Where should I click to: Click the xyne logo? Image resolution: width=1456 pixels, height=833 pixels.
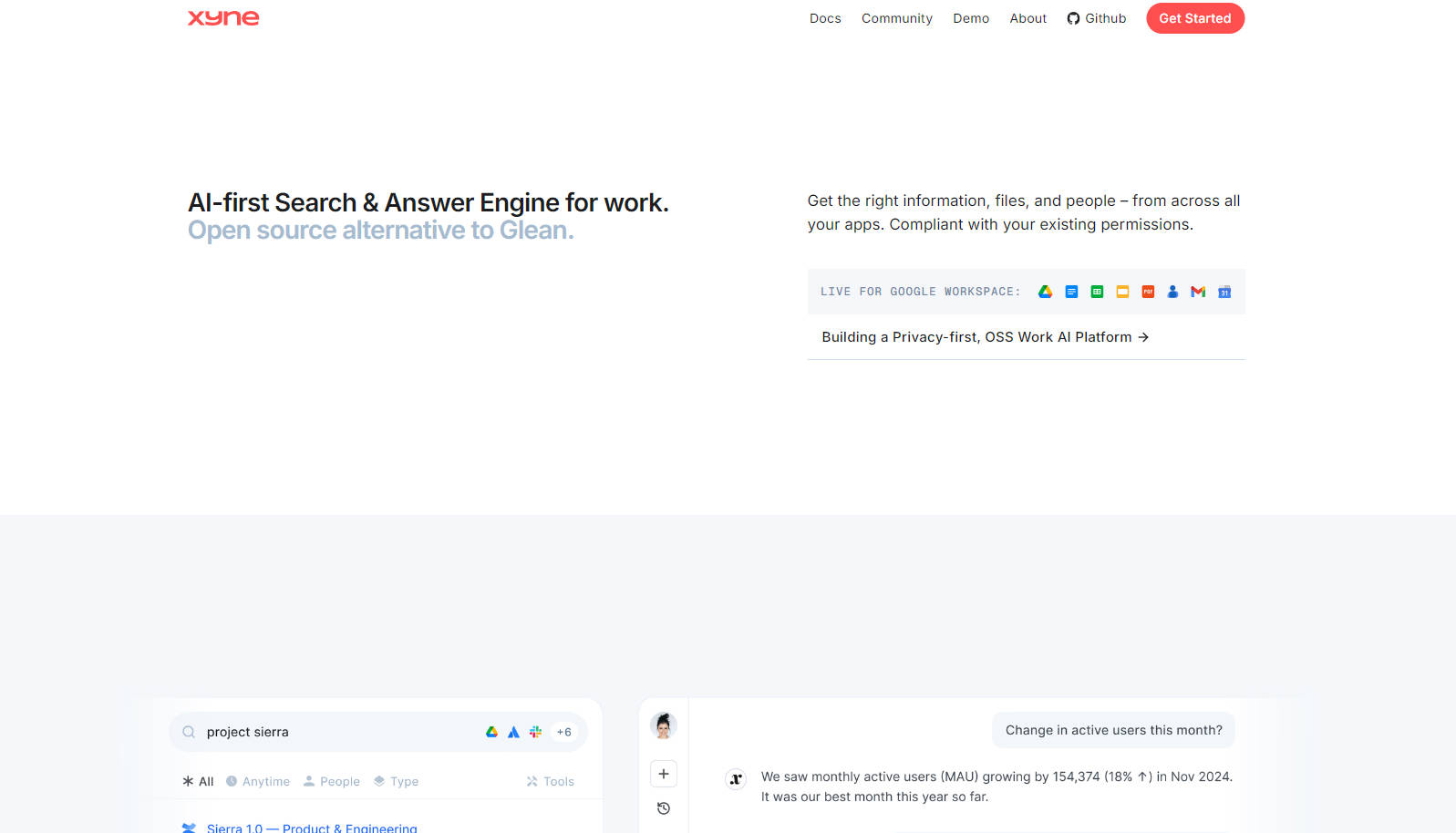coord(223,18)
